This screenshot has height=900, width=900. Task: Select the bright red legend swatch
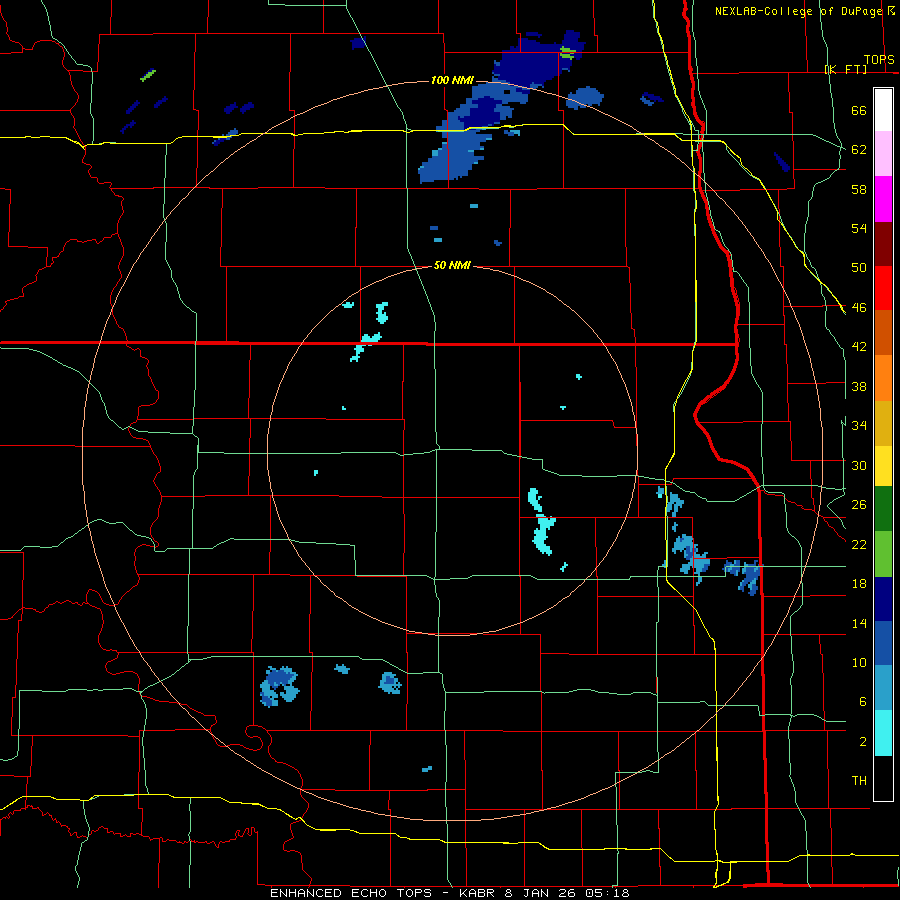point(883,288)
